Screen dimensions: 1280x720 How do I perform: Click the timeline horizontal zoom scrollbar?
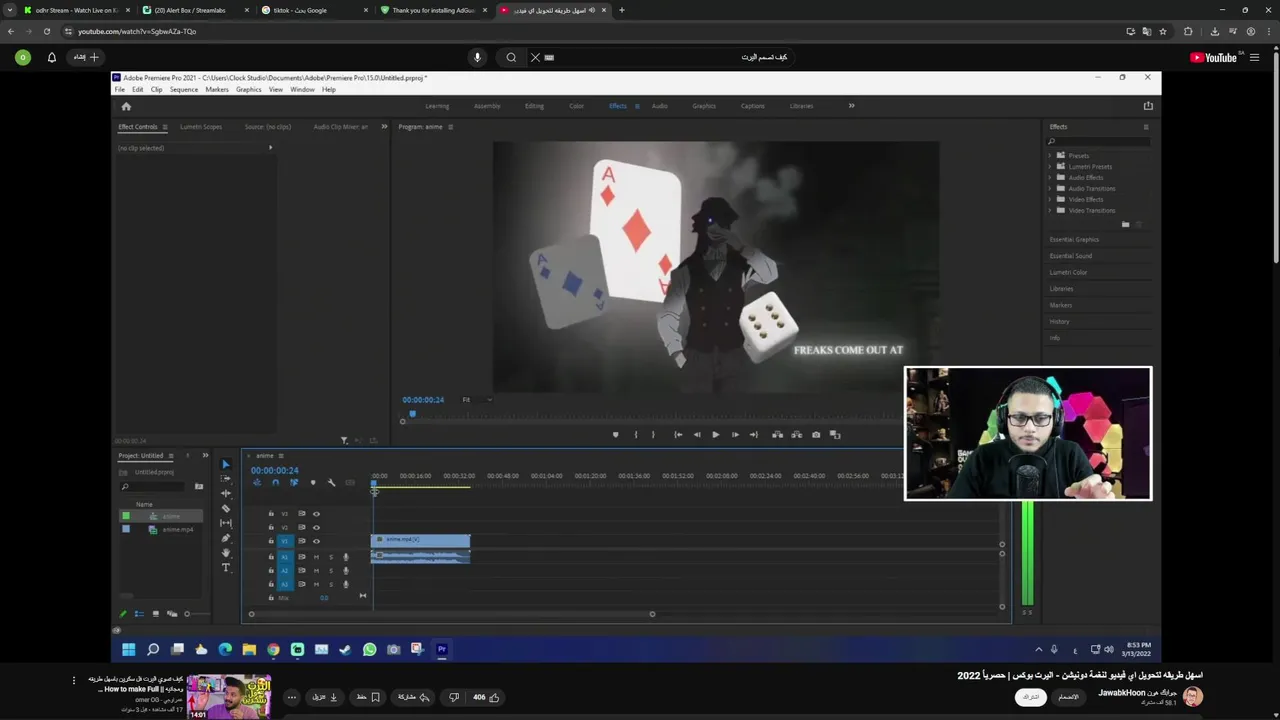452,614
